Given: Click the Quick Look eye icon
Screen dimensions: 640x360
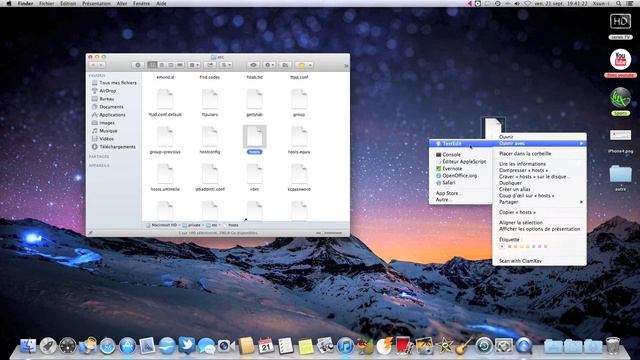Looking at the screenshot, I should point(253,65).
